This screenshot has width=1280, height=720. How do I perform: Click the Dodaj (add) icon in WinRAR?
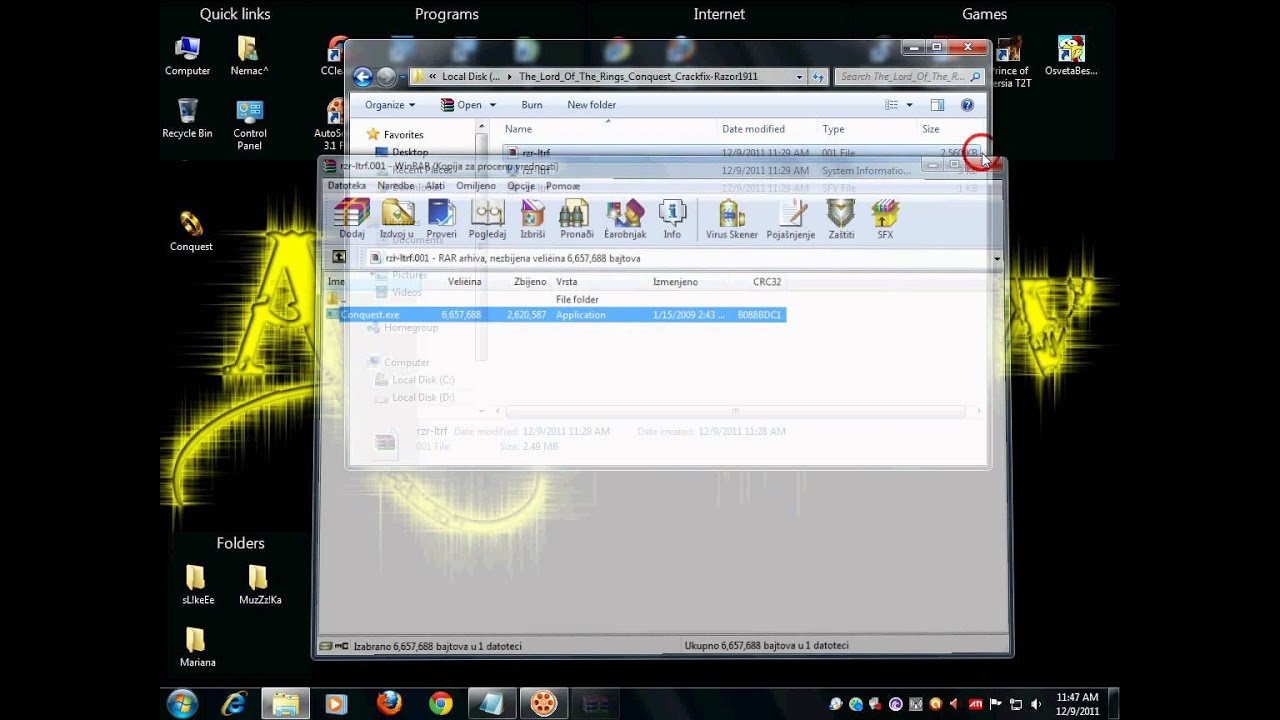352,219
